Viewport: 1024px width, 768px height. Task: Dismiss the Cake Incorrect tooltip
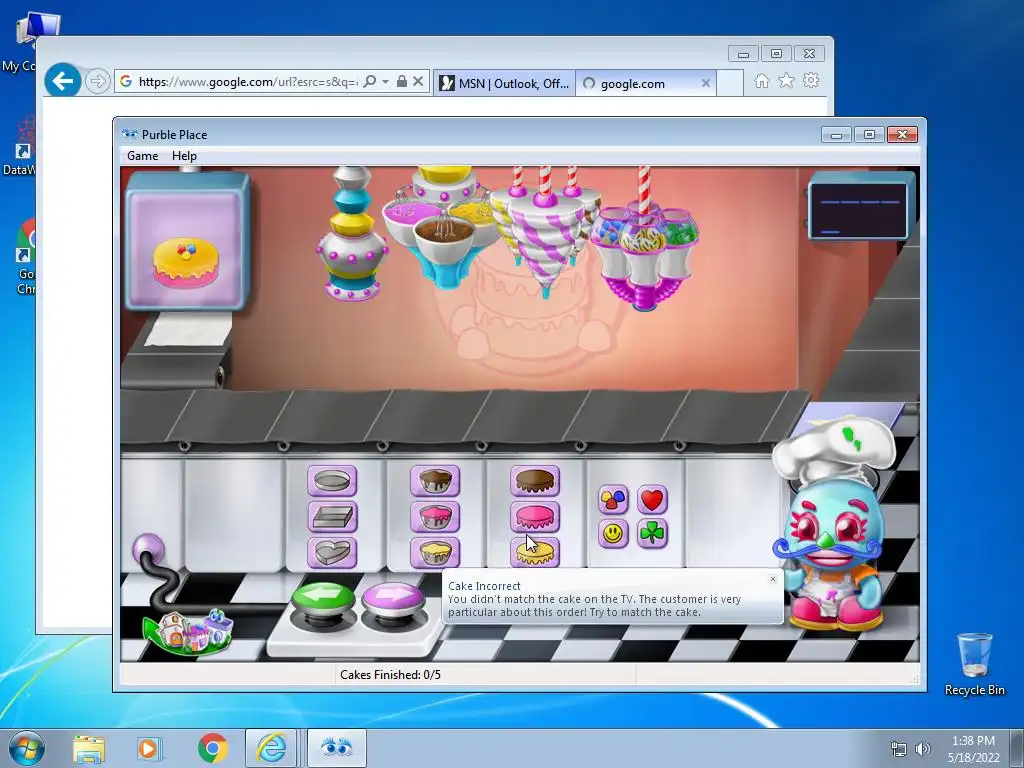[x=773, y=579]
